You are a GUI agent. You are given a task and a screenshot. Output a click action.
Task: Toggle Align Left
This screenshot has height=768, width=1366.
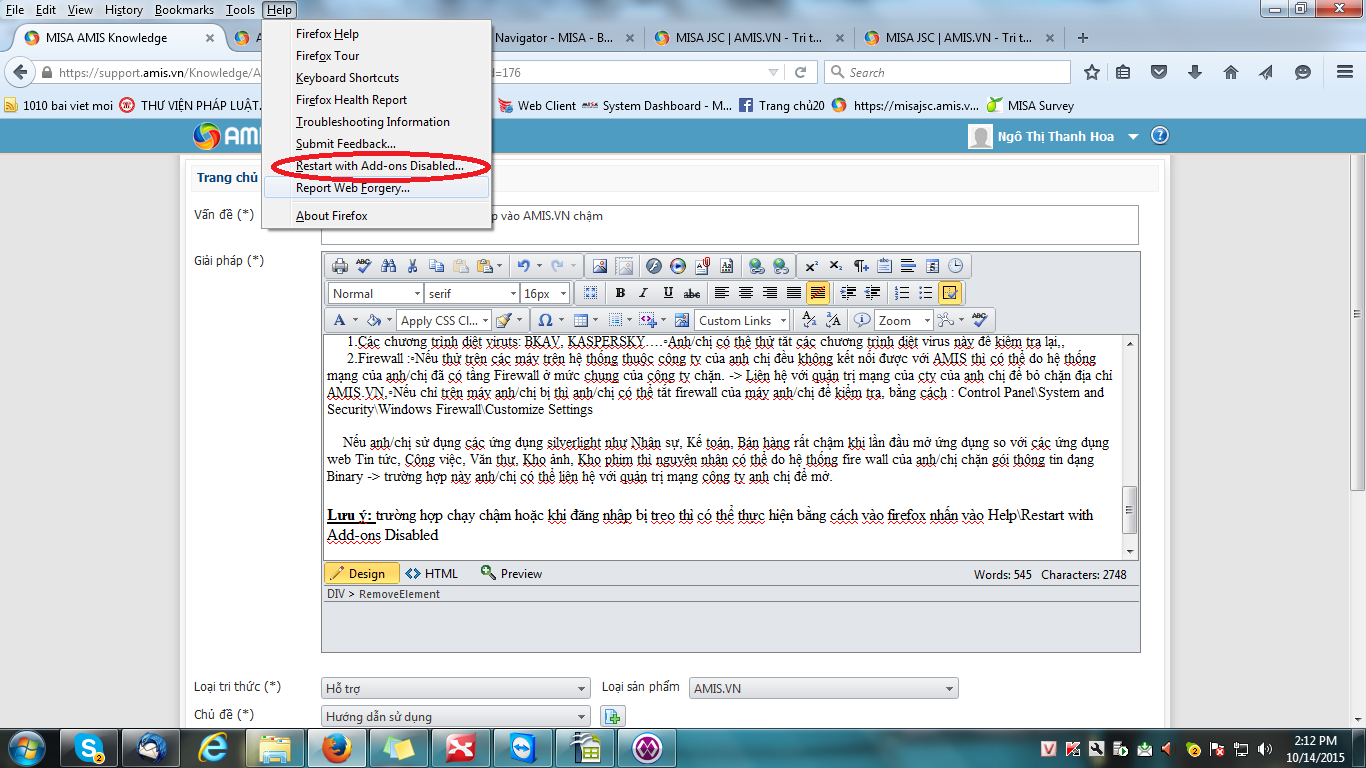coord(721,293)
